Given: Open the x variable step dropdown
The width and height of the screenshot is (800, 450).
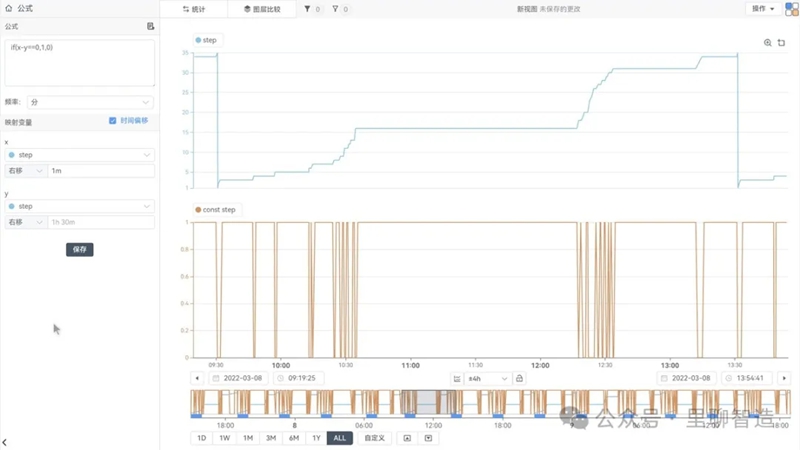Looking at the screenshot, I should 80,155.
